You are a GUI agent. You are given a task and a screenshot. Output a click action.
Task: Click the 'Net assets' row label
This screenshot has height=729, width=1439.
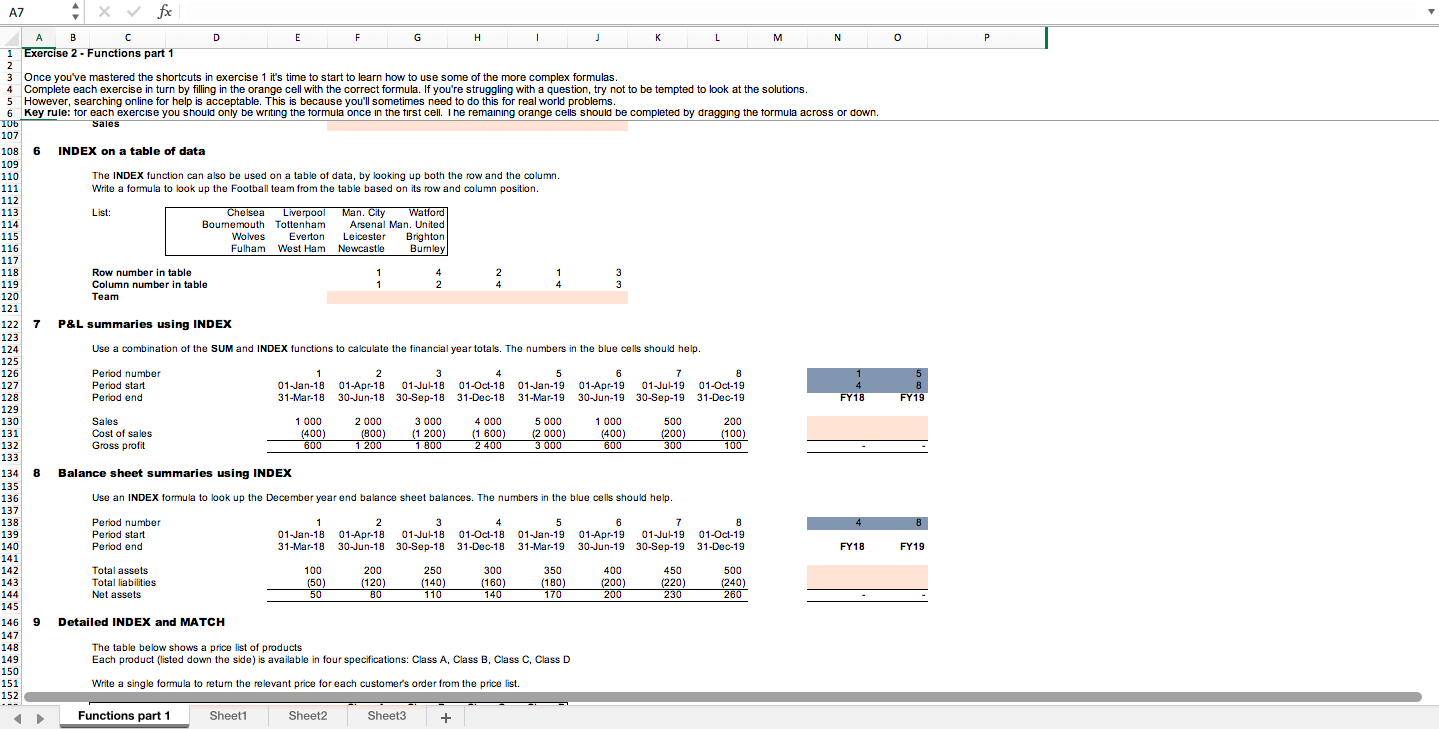coord(117,595)
